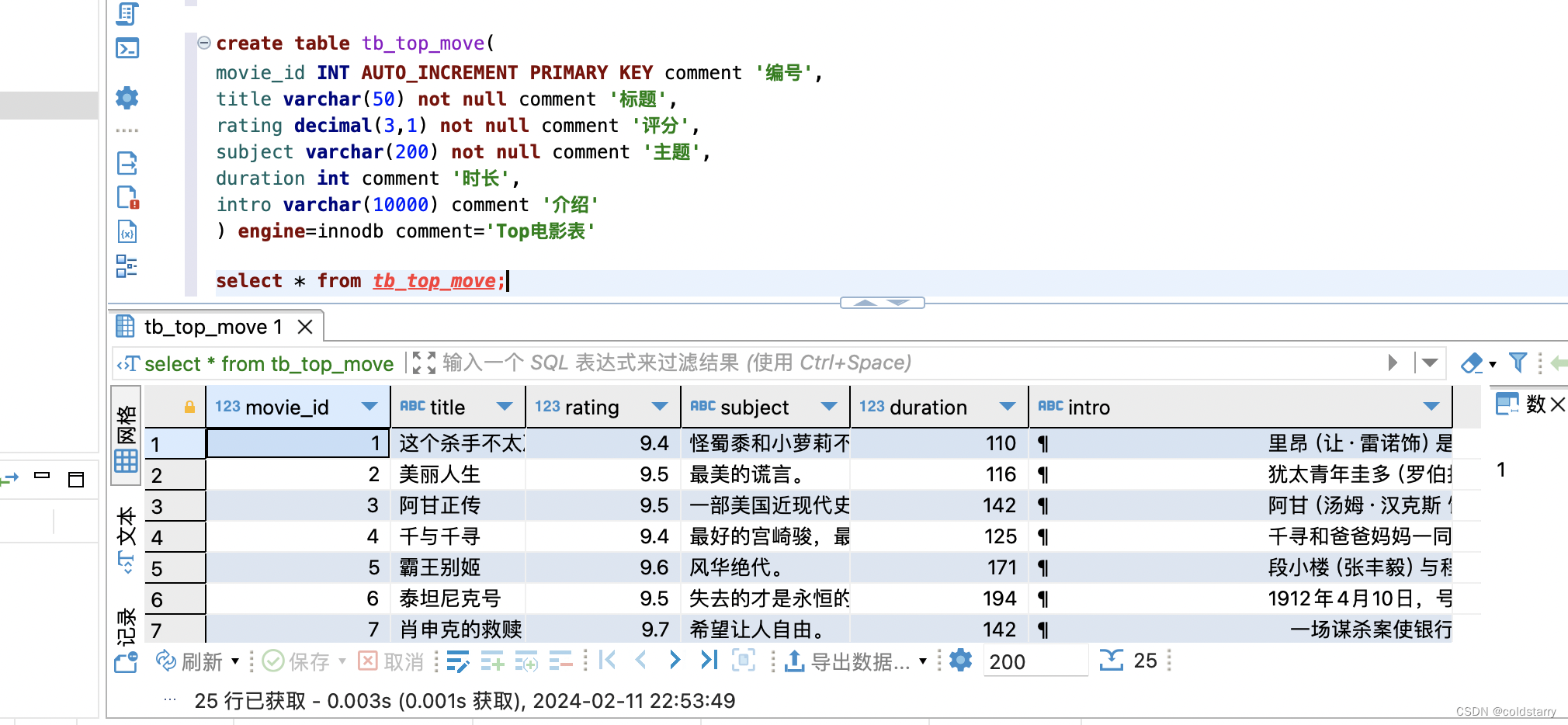1568x725 pixels.
Task: Click the expand filter panel icon
Action: click(x=424, y=362)
